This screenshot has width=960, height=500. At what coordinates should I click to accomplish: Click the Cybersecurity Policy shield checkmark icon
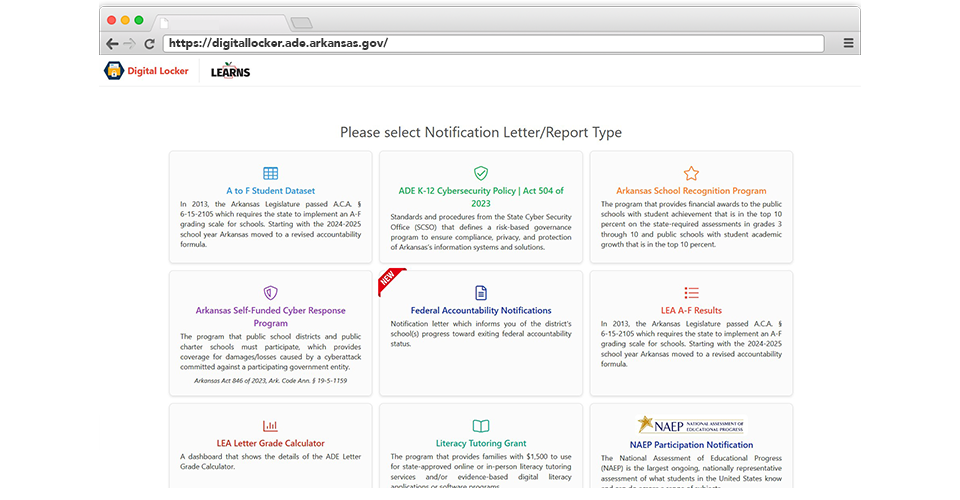(x=481, y=174)
